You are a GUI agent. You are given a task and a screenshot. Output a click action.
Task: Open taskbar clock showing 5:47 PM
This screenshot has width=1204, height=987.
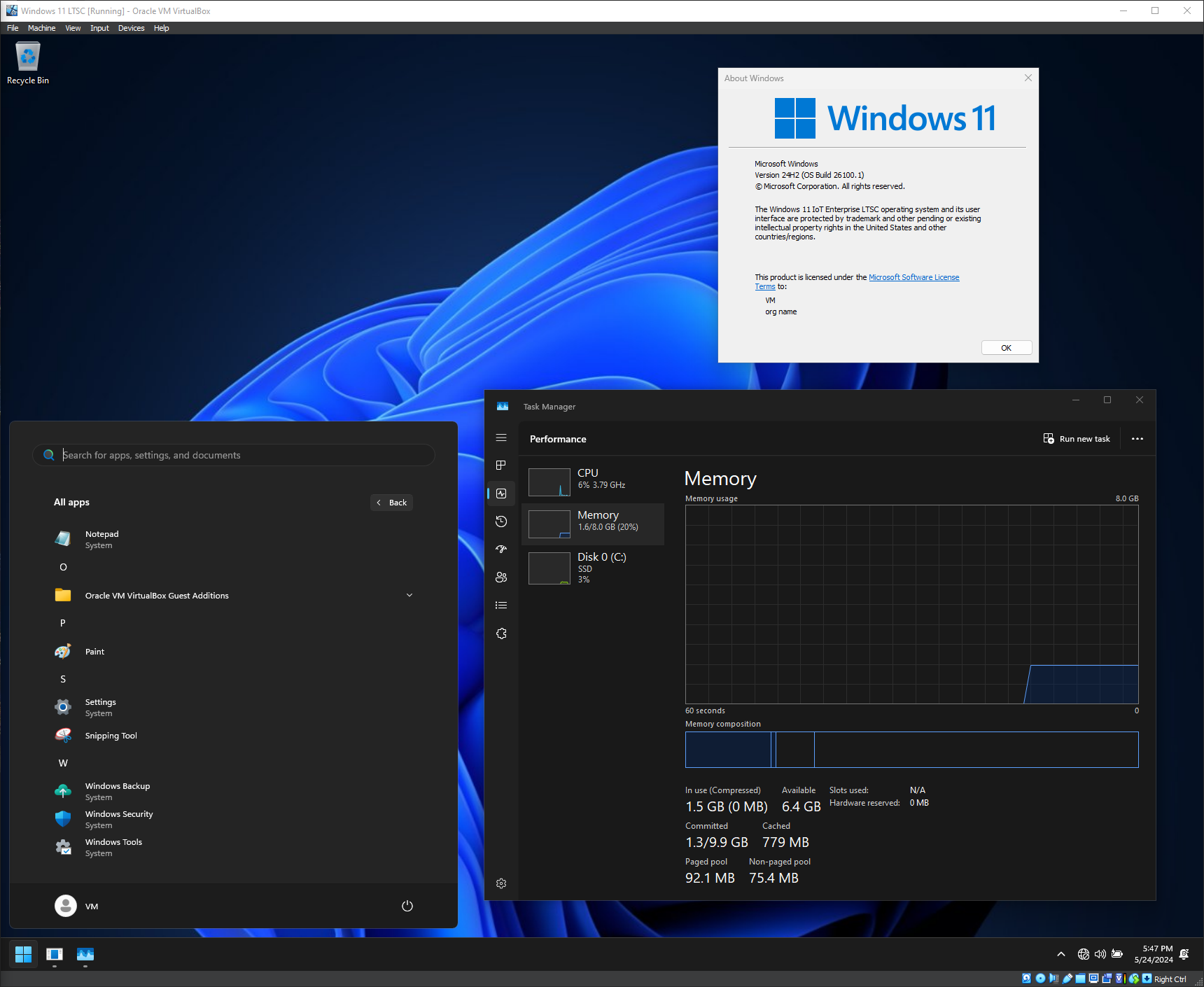[x=1154, y=954]
